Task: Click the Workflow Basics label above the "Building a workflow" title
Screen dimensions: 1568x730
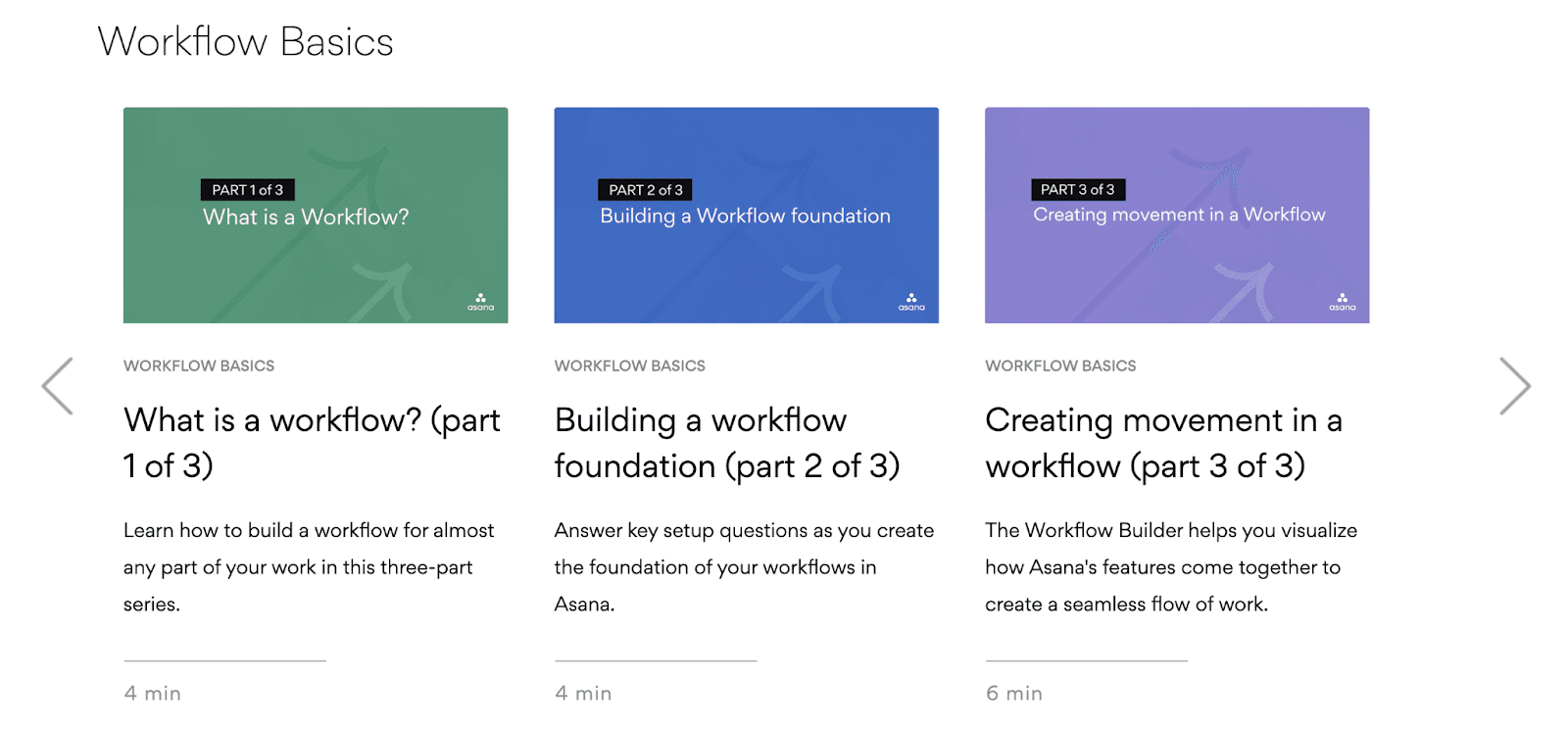Action: (x=629, y=365)
